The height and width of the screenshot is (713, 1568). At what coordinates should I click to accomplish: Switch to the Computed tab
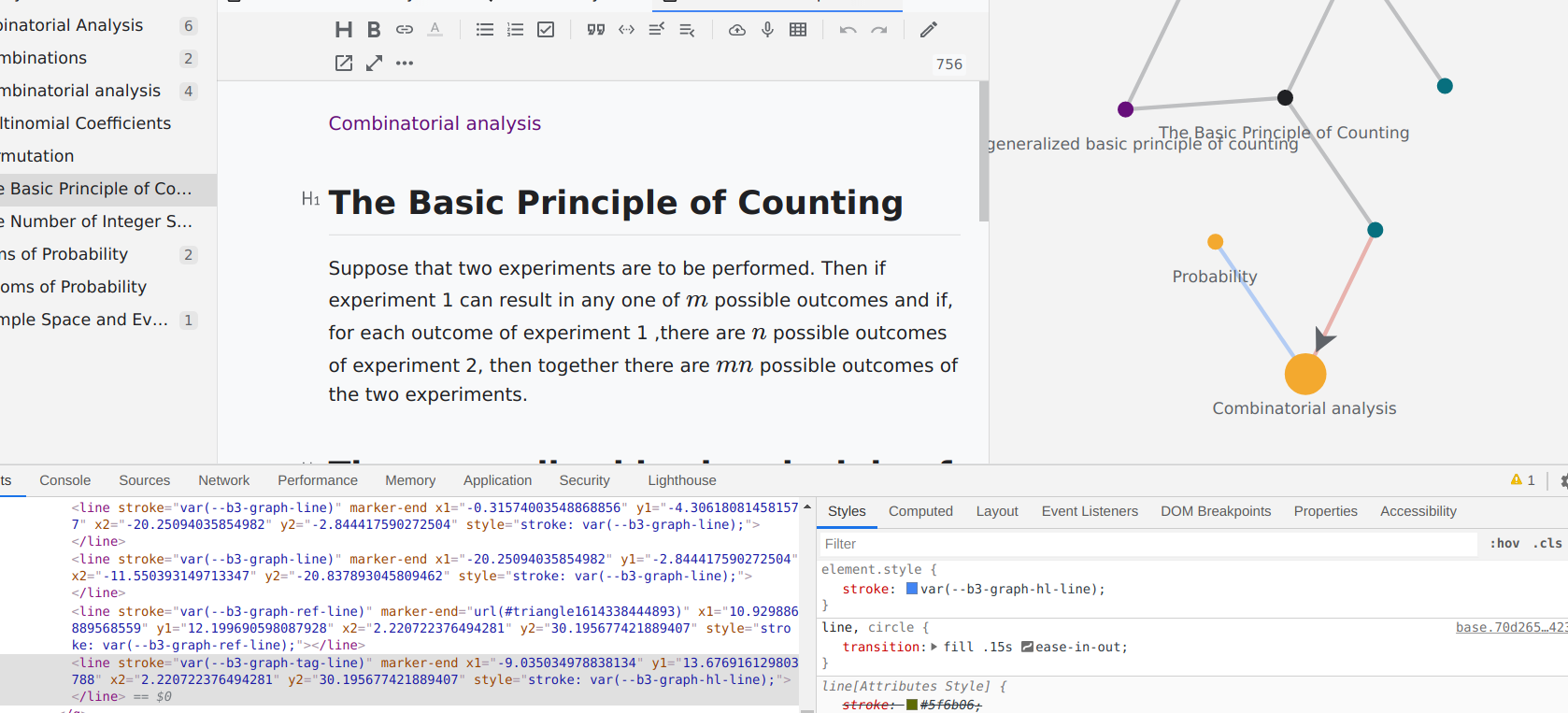pyautogui.click(x=920, y=511)
